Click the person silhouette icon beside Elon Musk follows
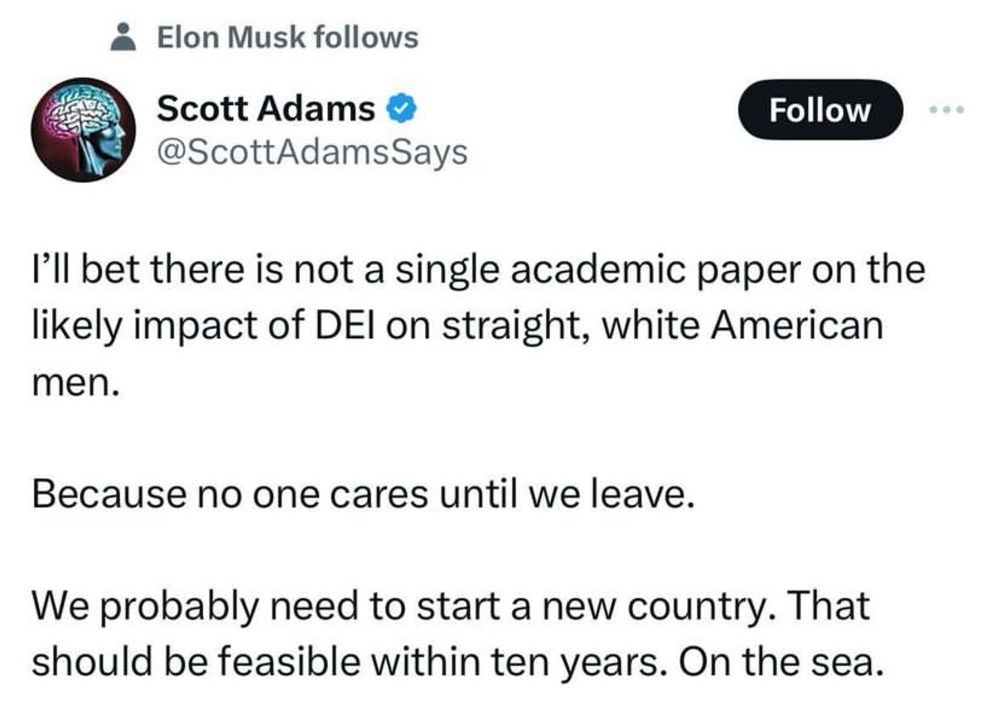 [x=122, y=36]
